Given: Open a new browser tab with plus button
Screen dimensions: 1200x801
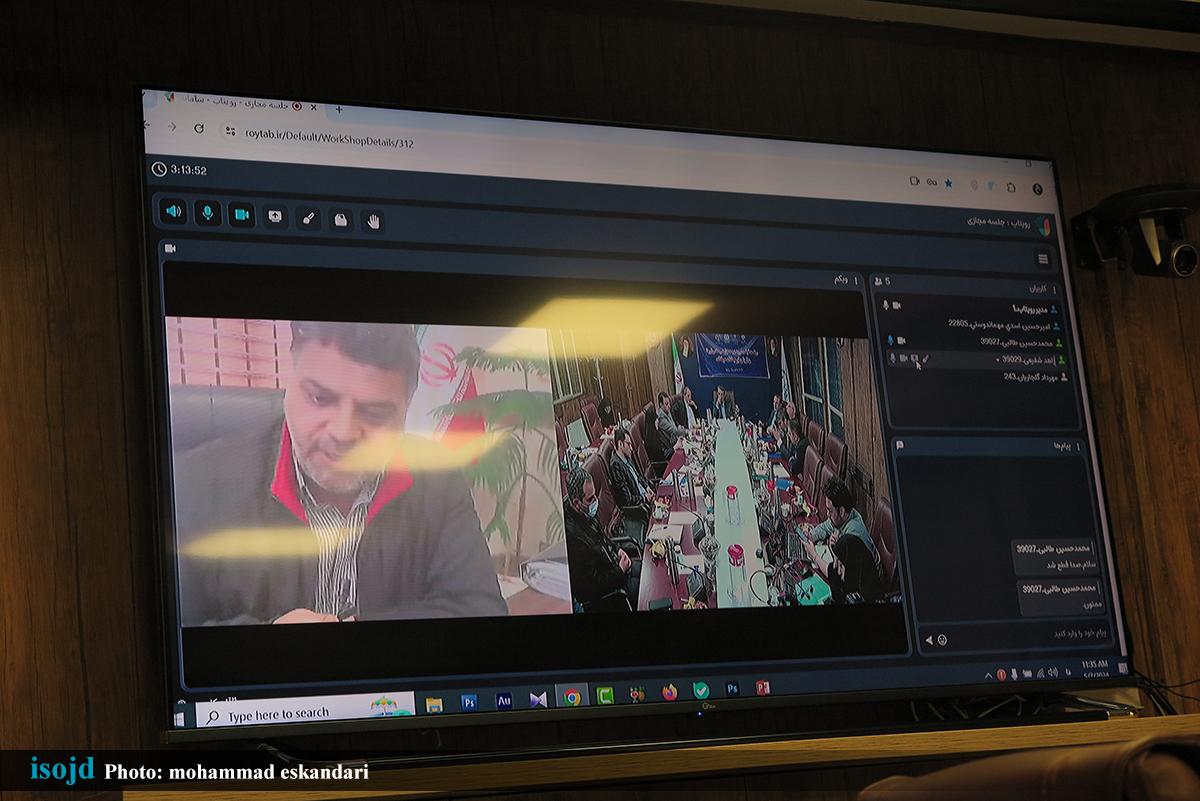Looking at the screenshot, I should (x=339, y=109).
